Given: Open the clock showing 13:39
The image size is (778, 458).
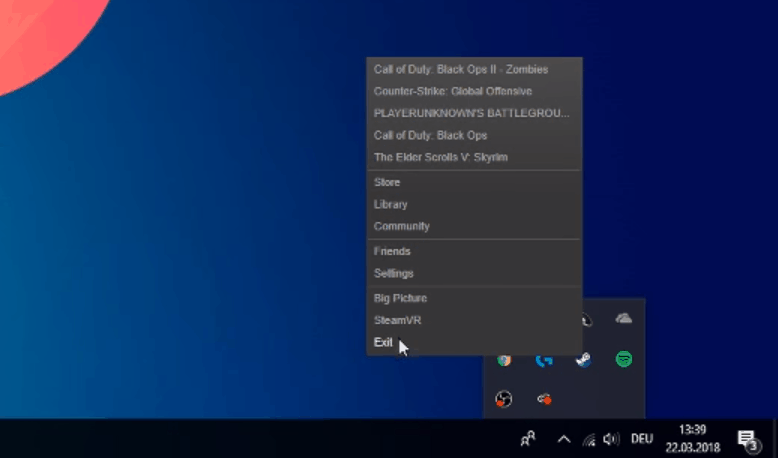Looking at the screenshot, I should 692,439.
